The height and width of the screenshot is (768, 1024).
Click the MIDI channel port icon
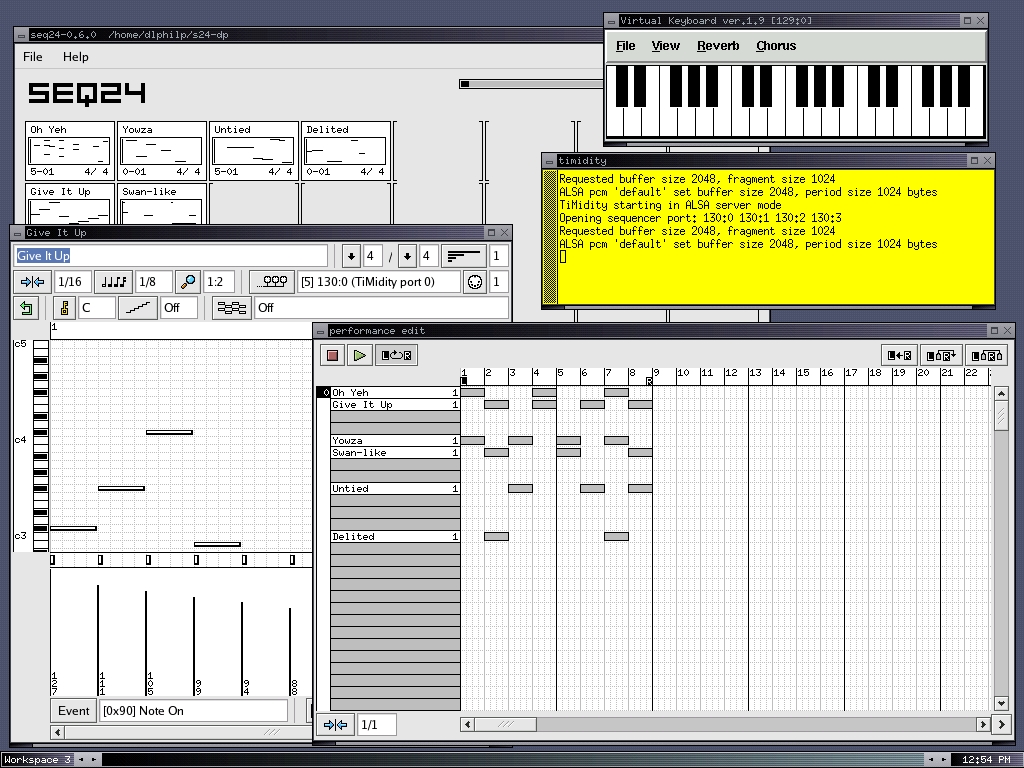pos(476,282)
